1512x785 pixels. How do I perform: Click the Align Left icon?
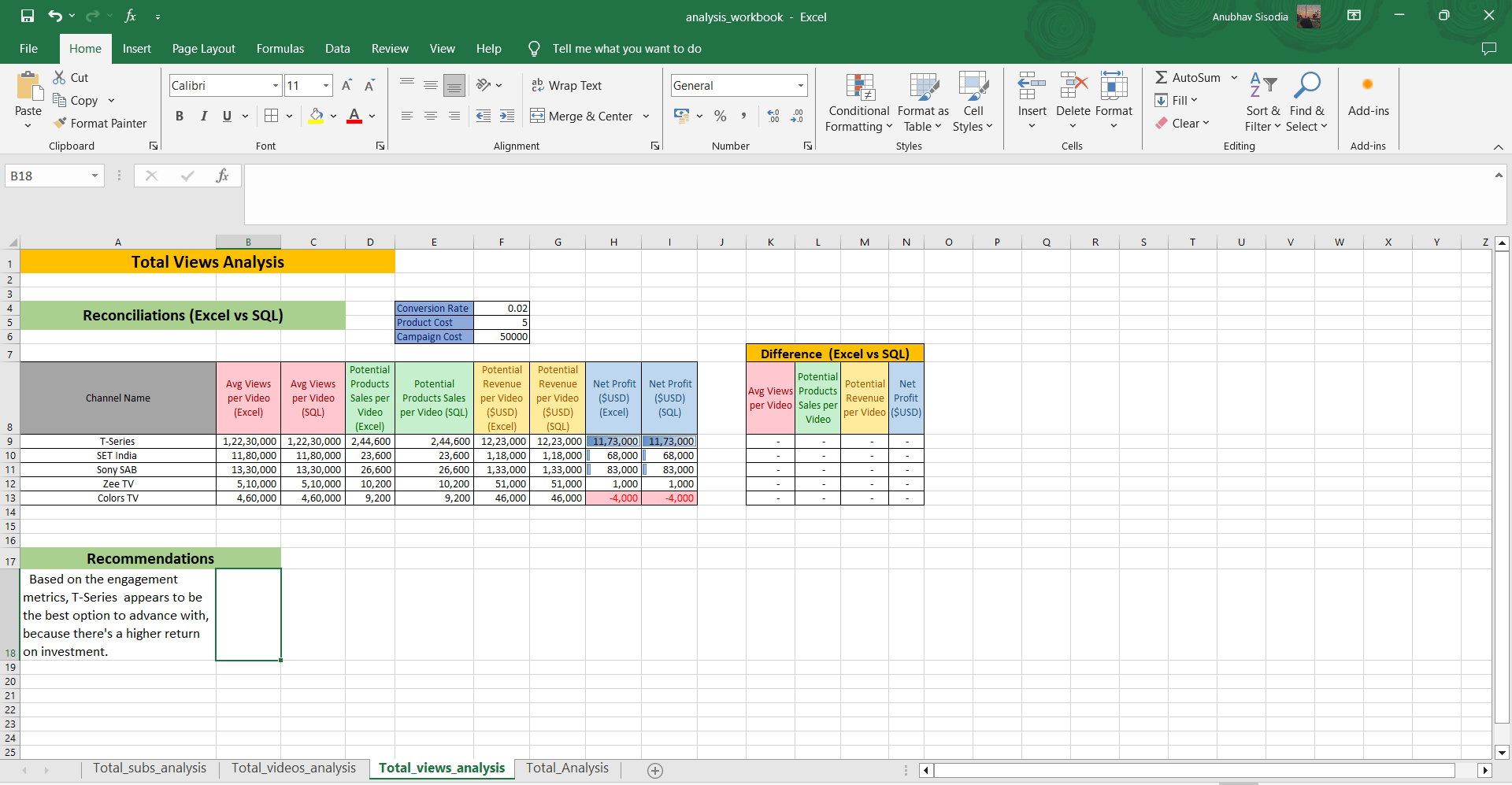click(407, 116)
